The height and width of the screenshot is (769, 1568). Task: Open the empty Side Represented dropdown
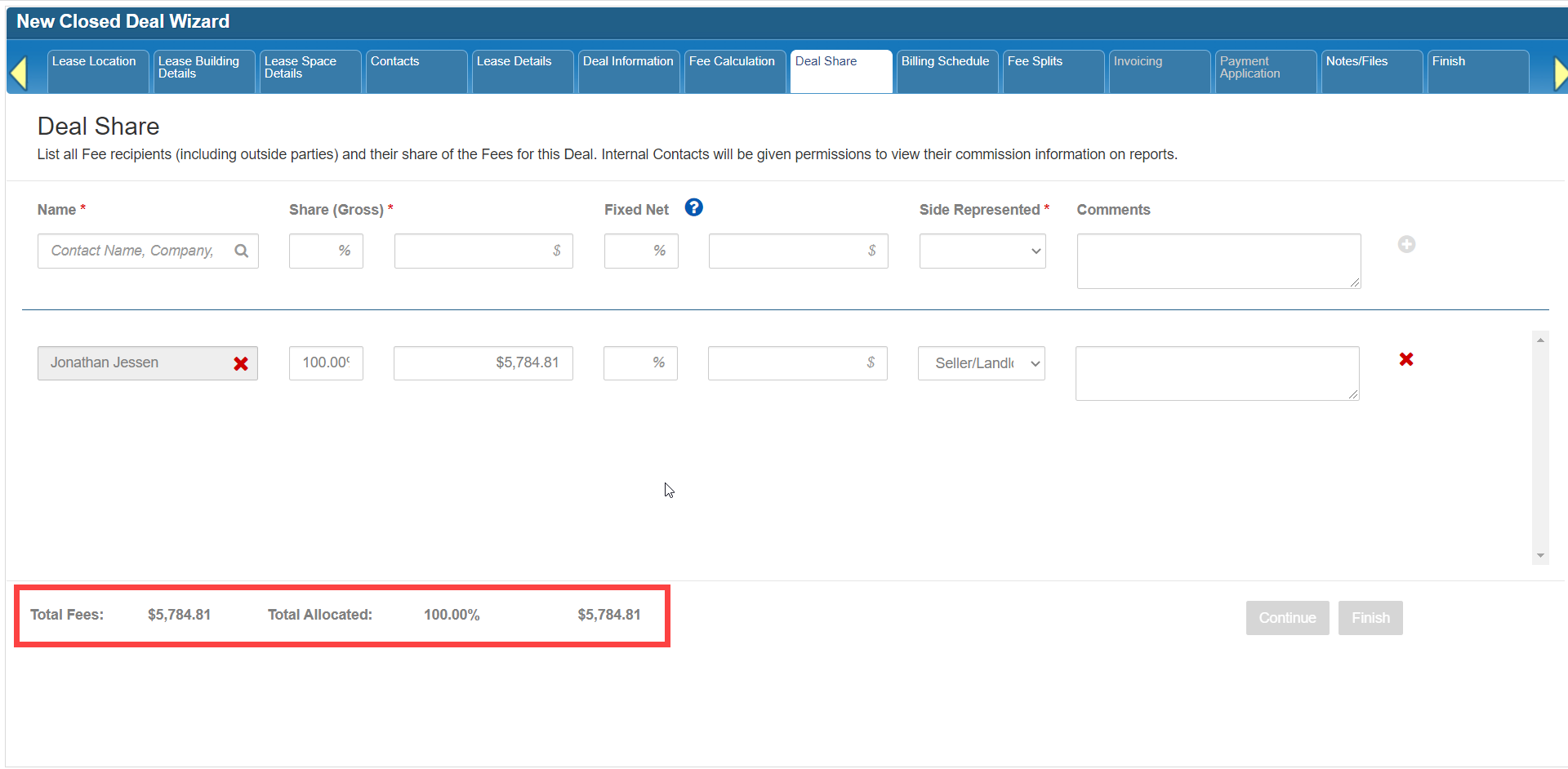click(x=982, y=251)
